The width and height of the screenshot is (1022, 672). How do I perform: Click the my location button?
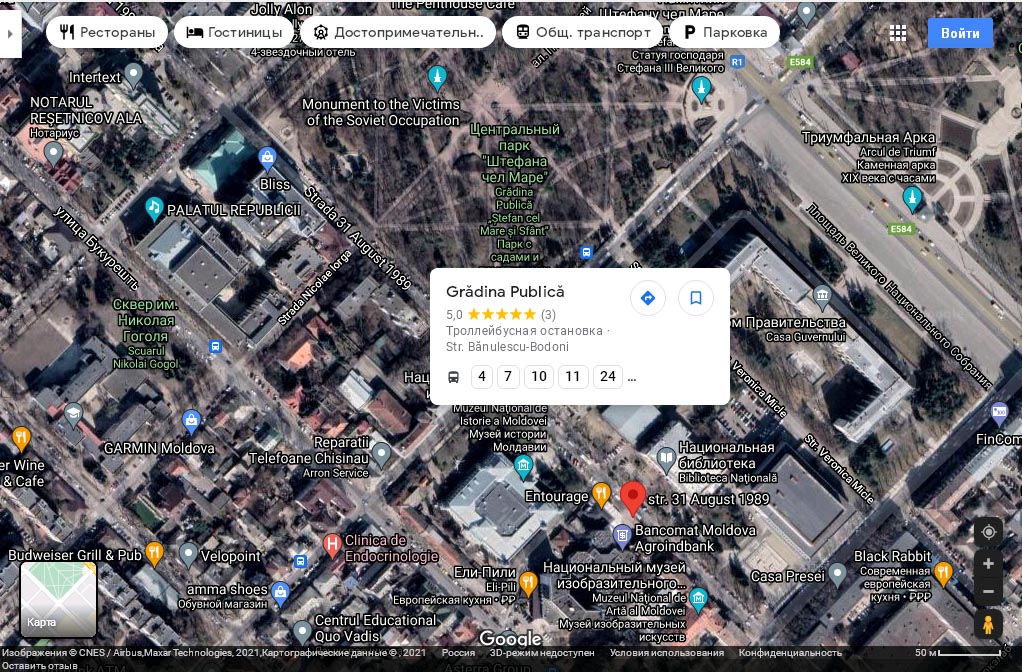tap(988, 532)
